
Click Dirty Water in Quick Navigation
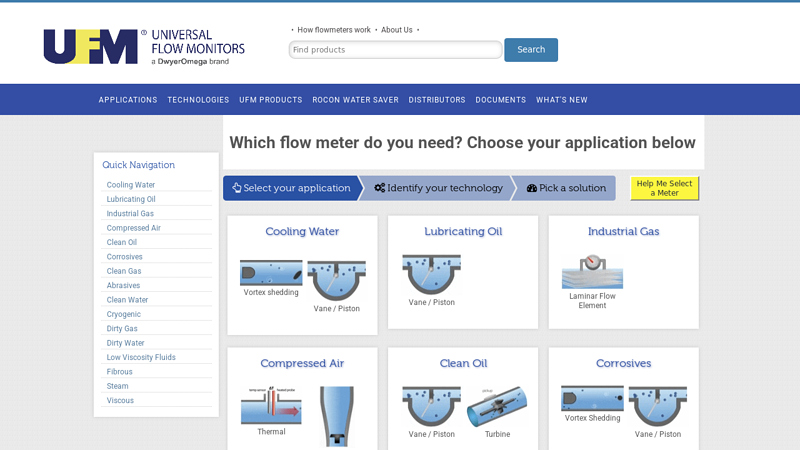(126, 343)
